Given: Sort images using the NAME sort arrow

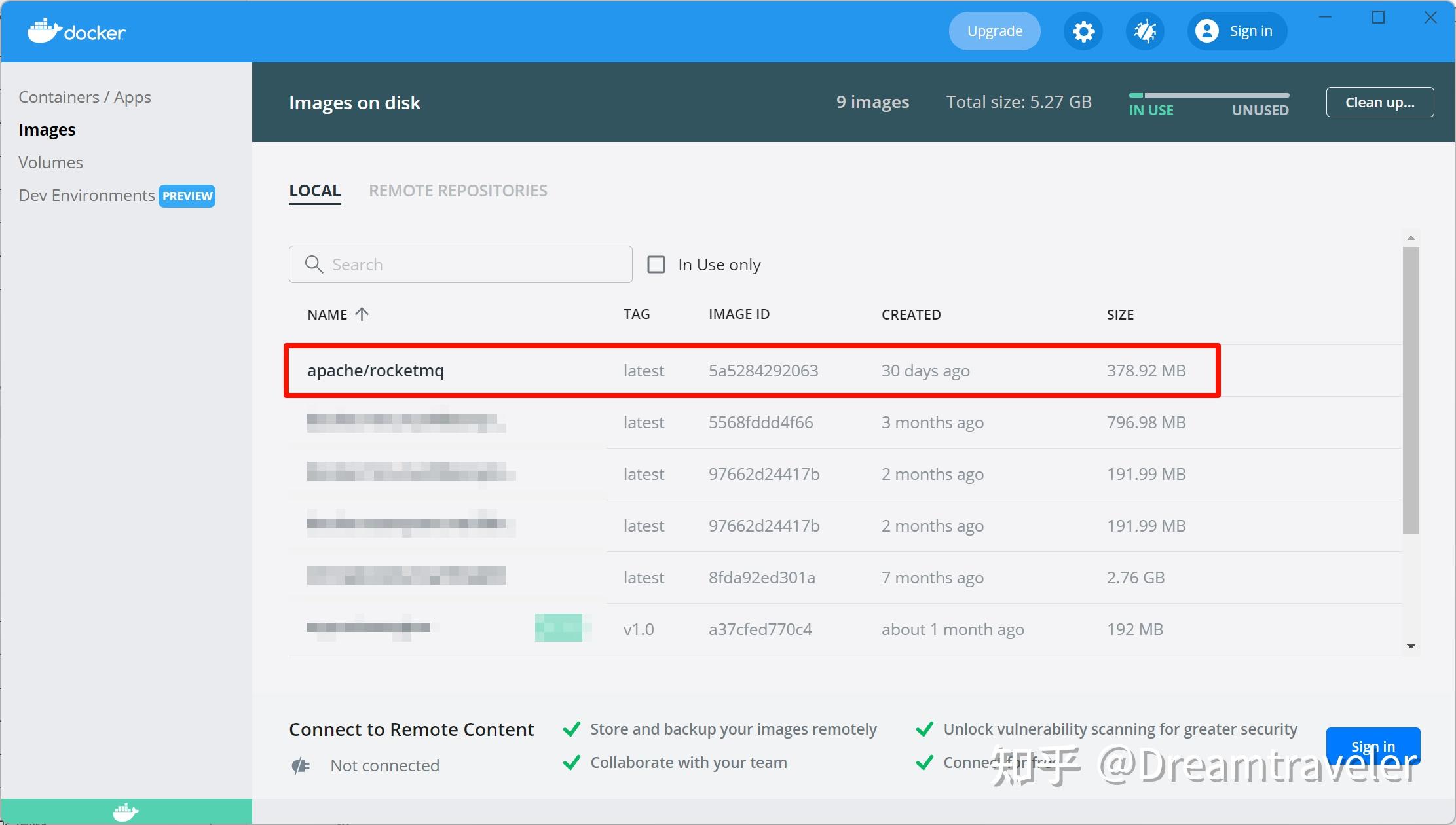Looking at the screenshot, I should [362, 314].
